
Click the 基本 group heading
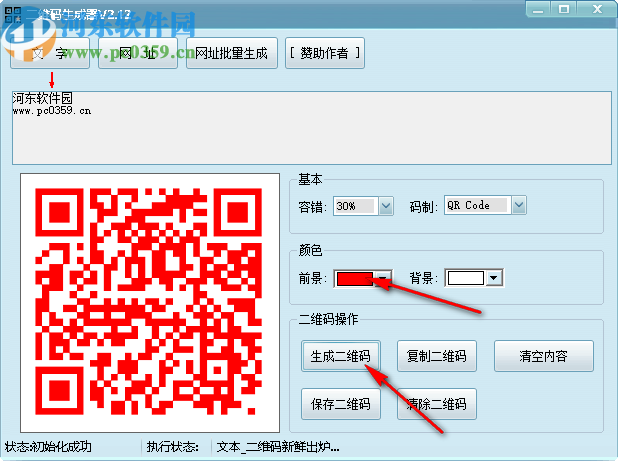click(x=310, y=180)
